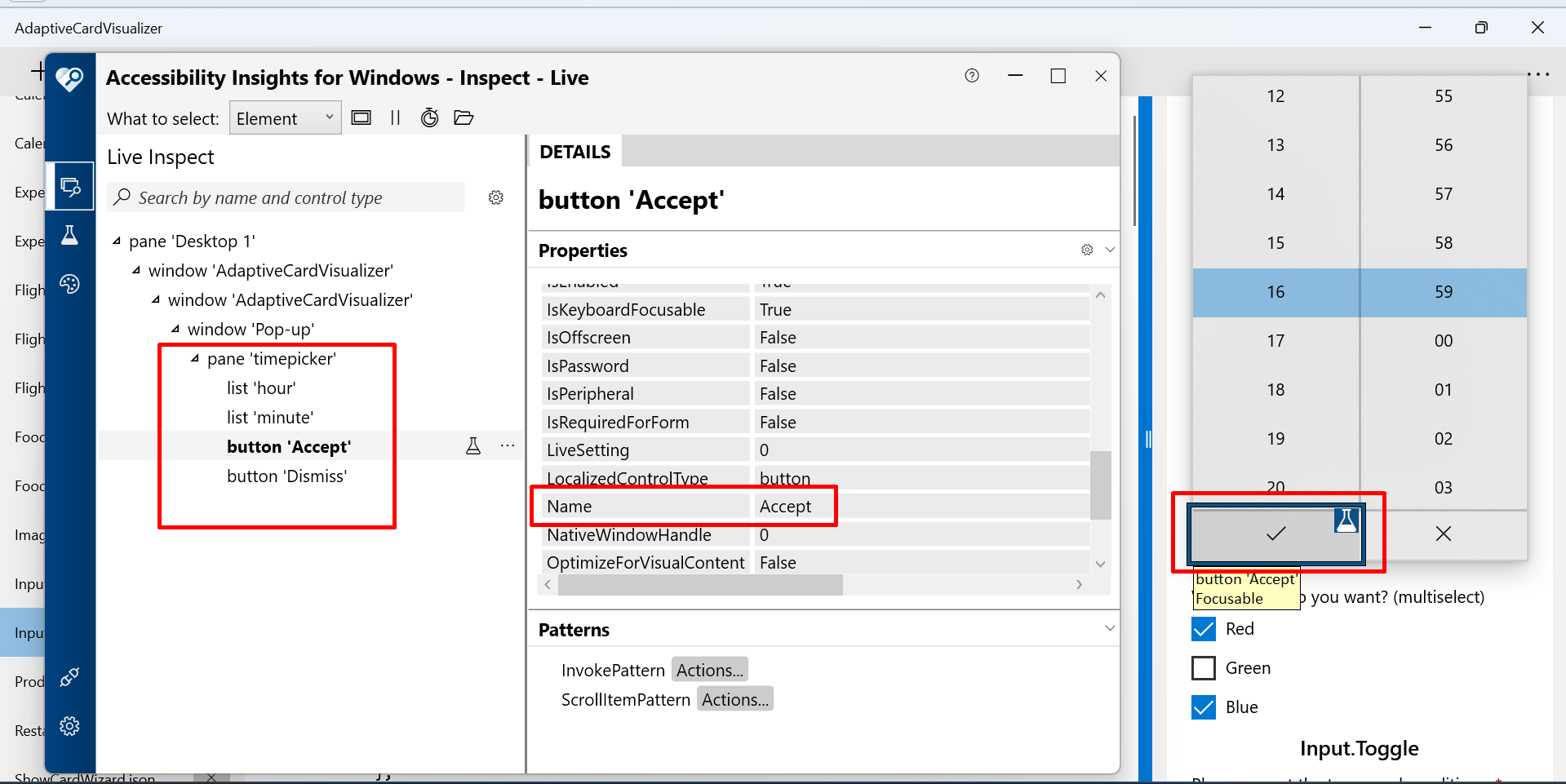The height and width of the screenshot is (784, 1566).
Task: Pause live inspection with the pause icon
Action: click(x=395, y=117)
